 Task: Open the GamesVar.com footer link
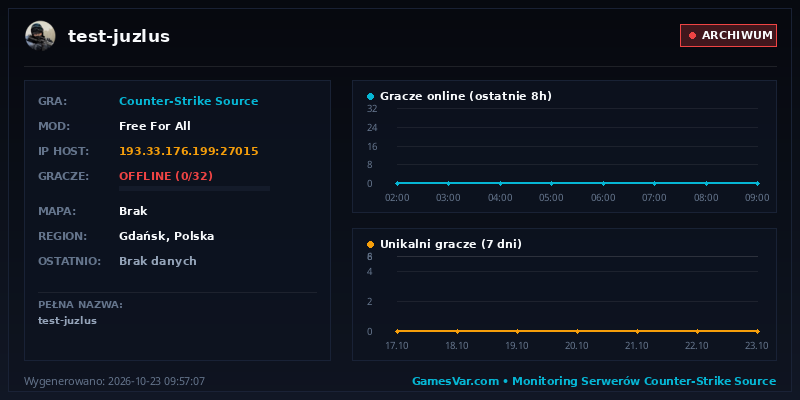[x=455, y=381]
